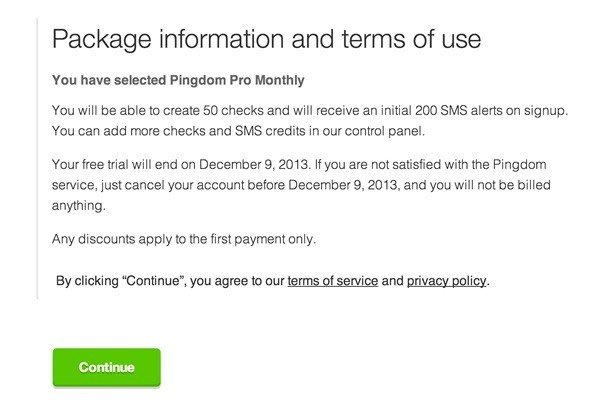Click 'you agree to our' text
Image resolution: width=589 pixels, height=405 pixels.
pyautogui.click(x=237, y=281)
